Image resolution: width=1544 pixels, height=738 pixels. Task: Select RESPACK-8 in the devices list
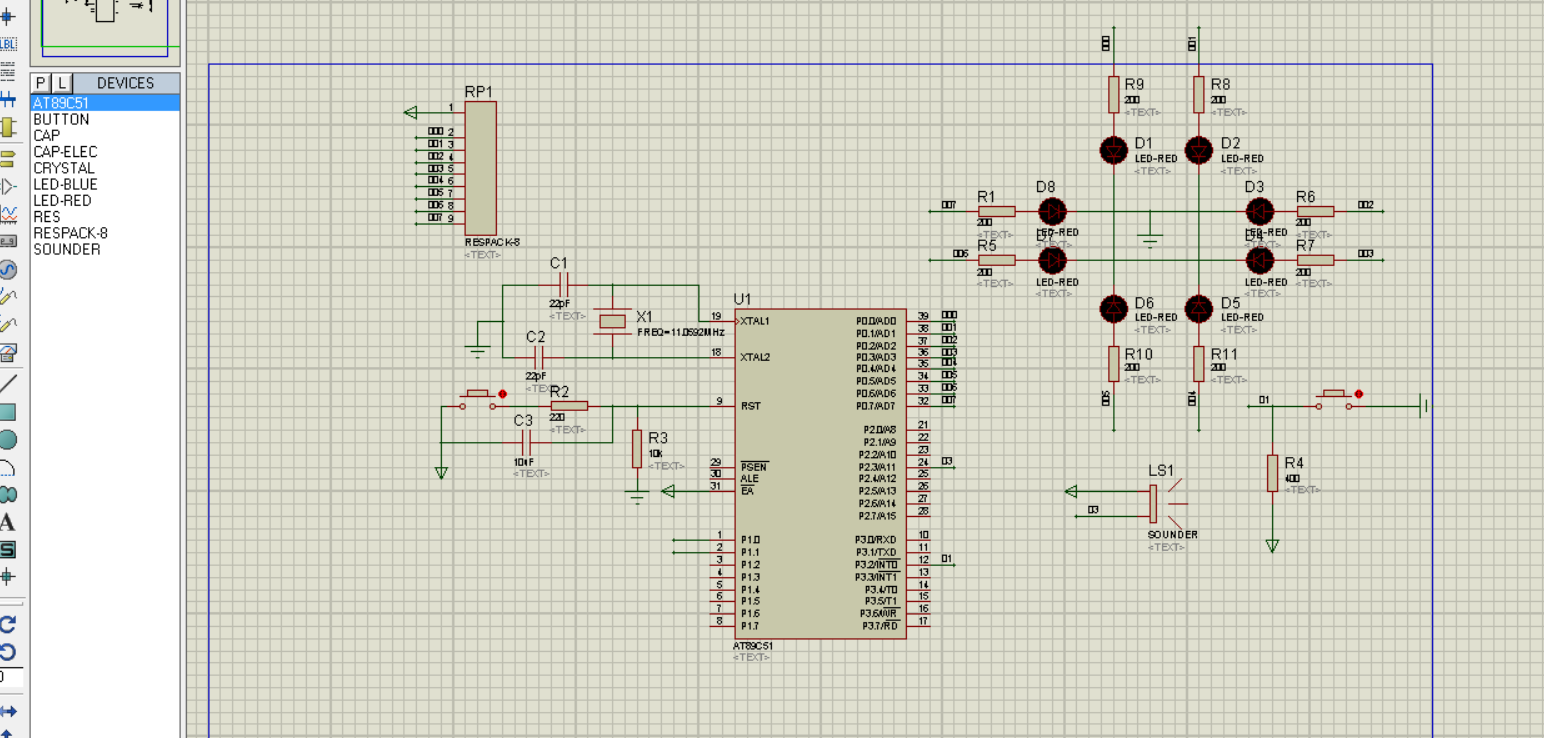click(x=106, y=233)
